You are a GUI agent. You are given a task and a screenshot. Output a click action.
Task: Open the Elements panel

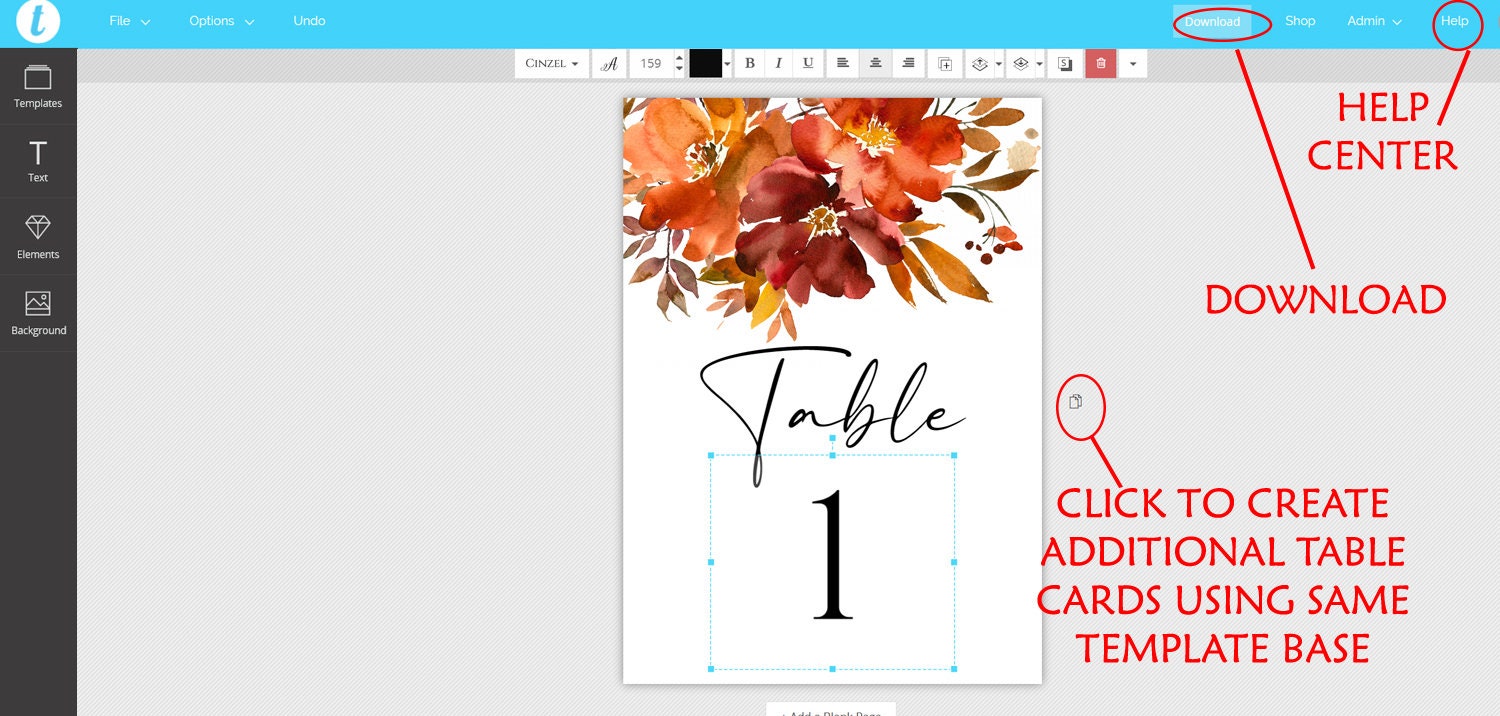tap(38, 236)
